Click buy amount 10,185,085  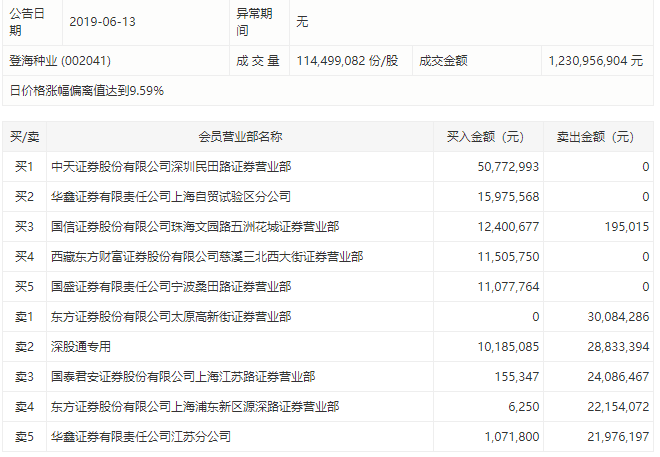(x=508, y=347)
